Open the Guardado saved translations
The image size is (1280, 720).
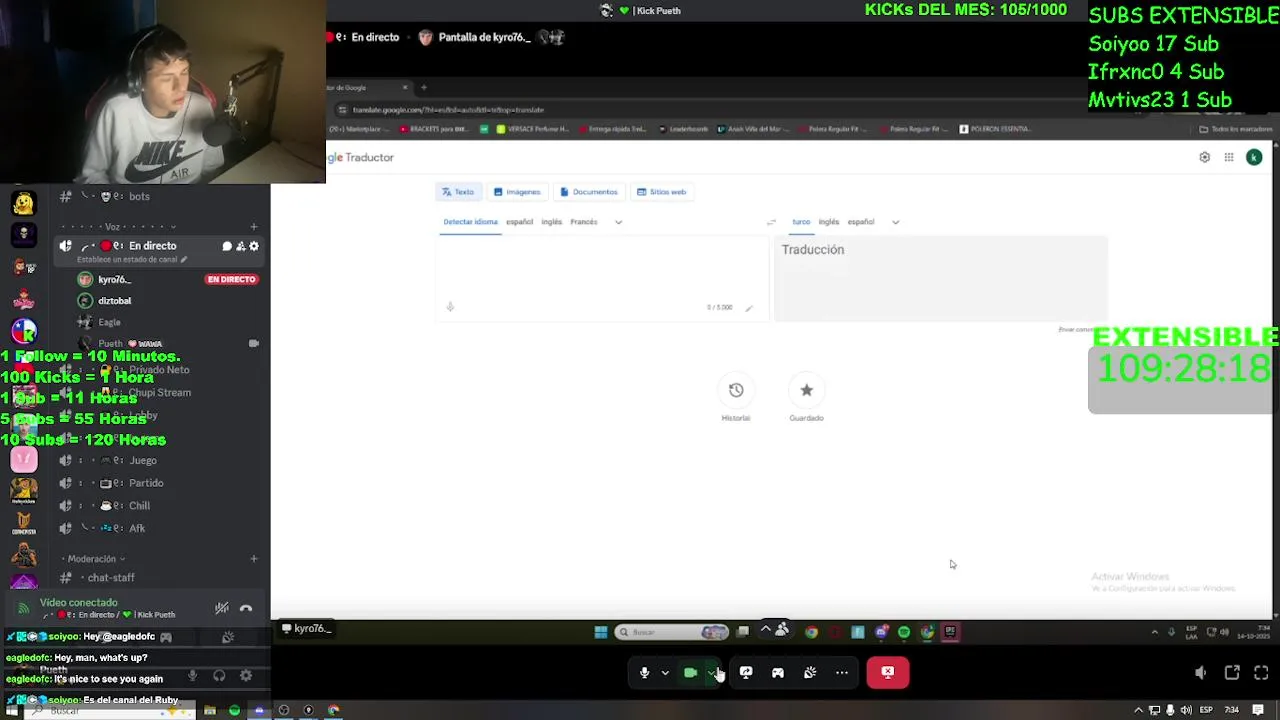[806, 399]
